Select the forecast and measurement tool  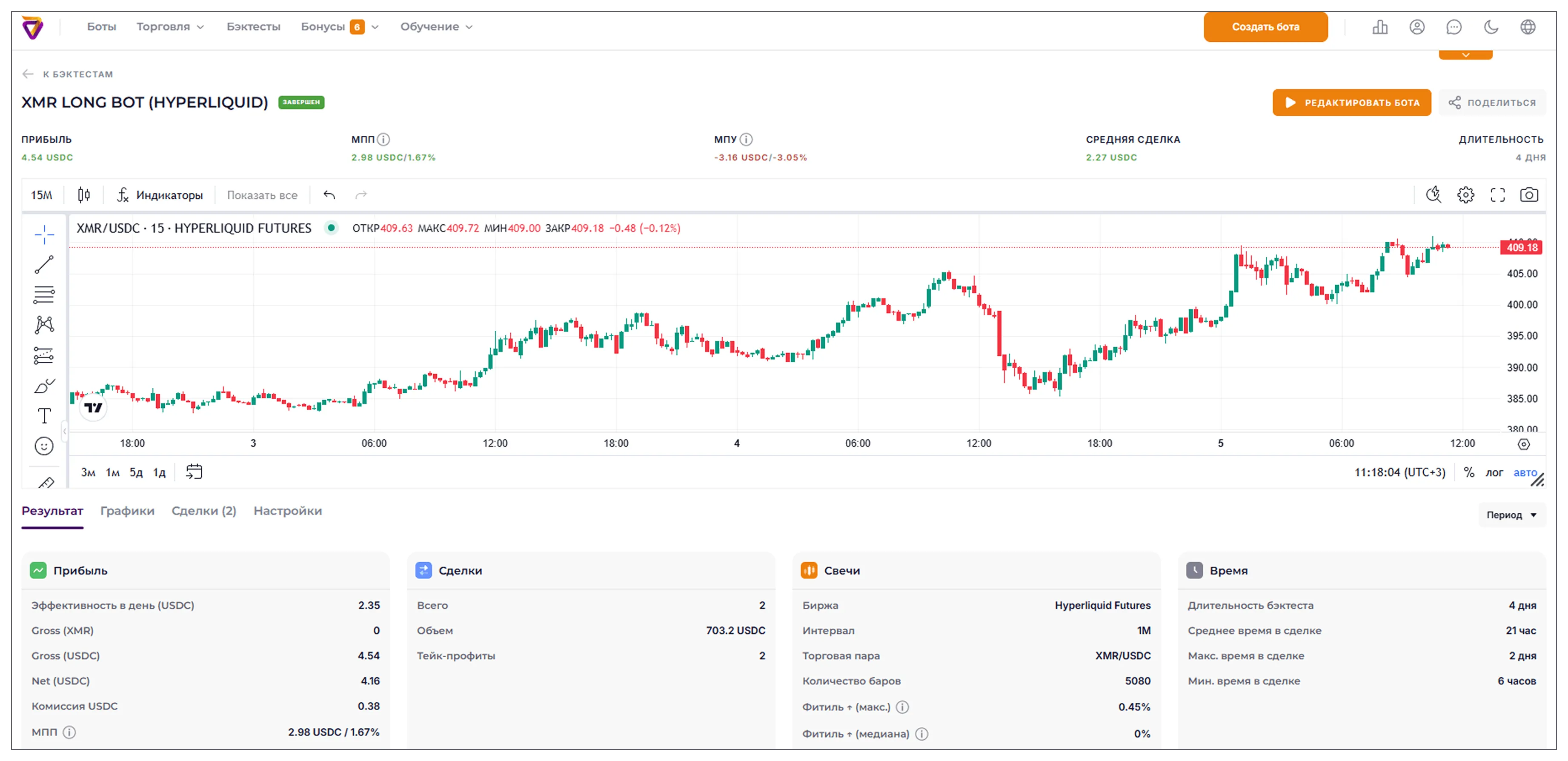pos(44,355)
